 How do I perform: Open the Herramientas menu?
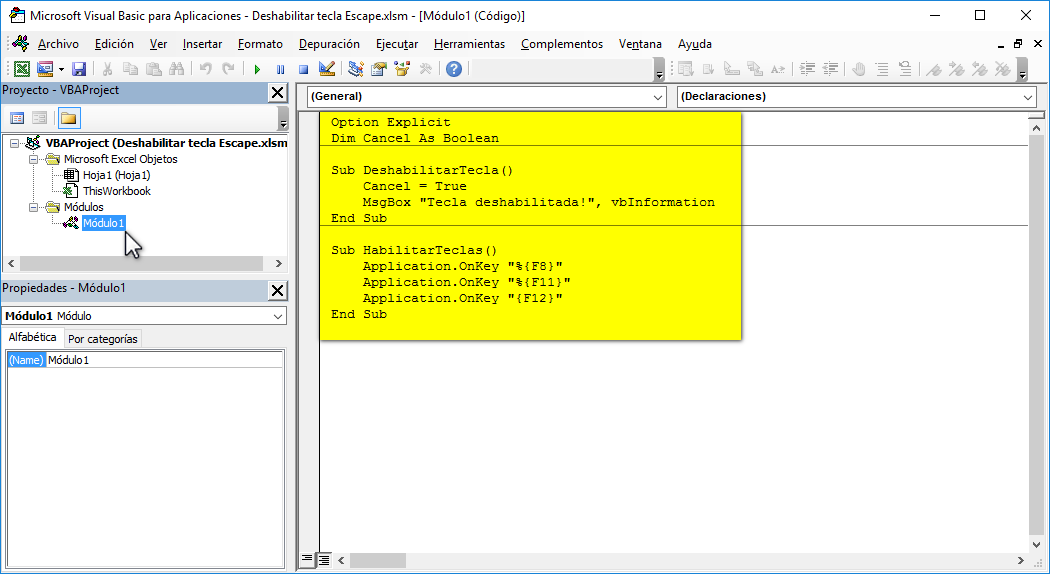click(x=469, y=44)
